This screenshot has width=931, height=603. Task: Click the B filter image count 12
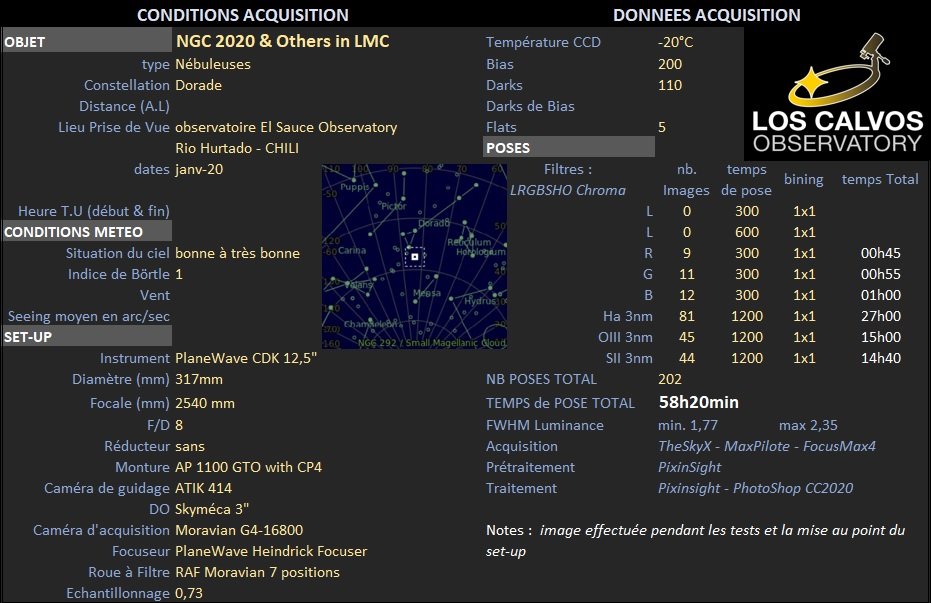pos(686,295)
